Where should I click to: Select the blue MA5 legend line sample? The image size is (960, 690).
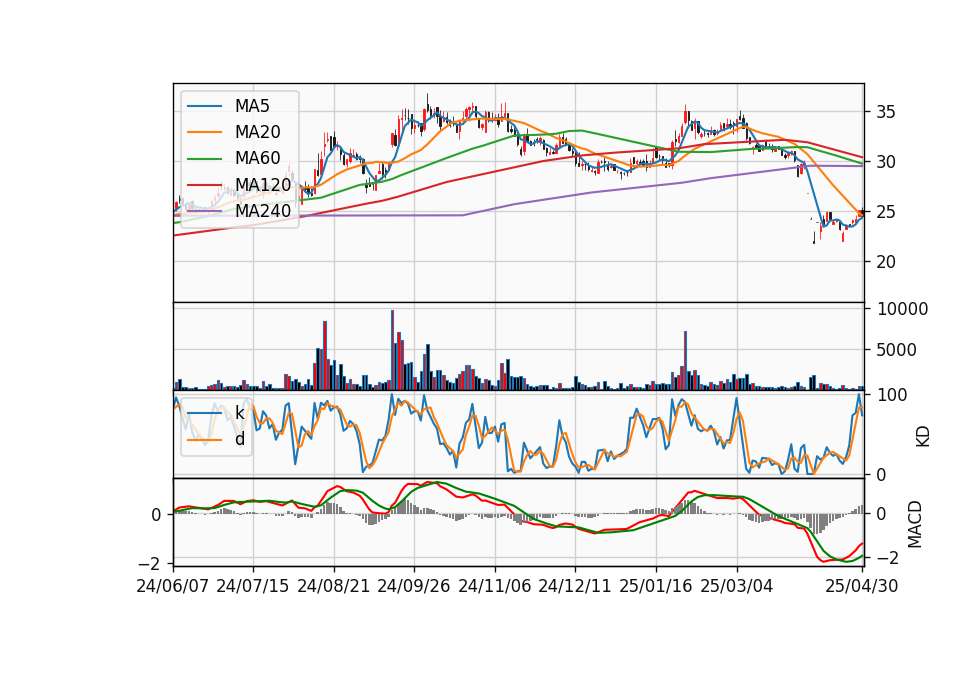pos(204,106)
